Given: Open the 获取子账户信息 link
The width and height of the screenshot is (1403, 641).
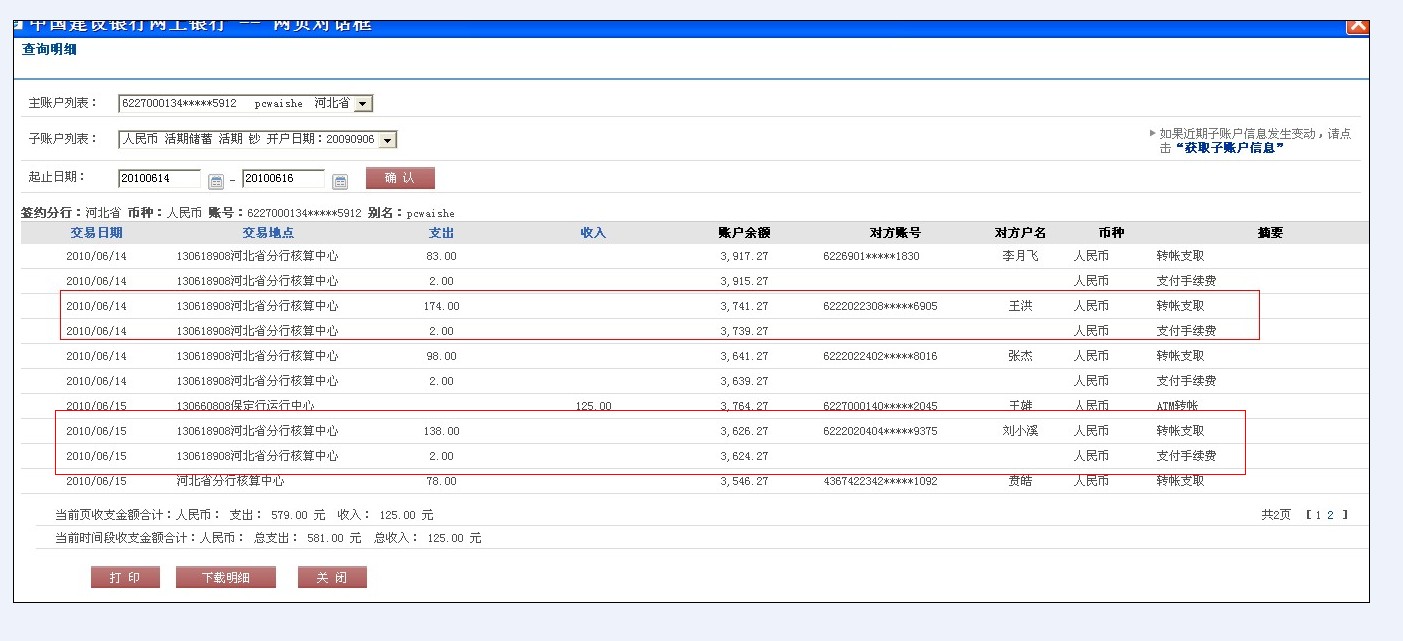Looking at the screenshot, I should [x=1229, y=147].
